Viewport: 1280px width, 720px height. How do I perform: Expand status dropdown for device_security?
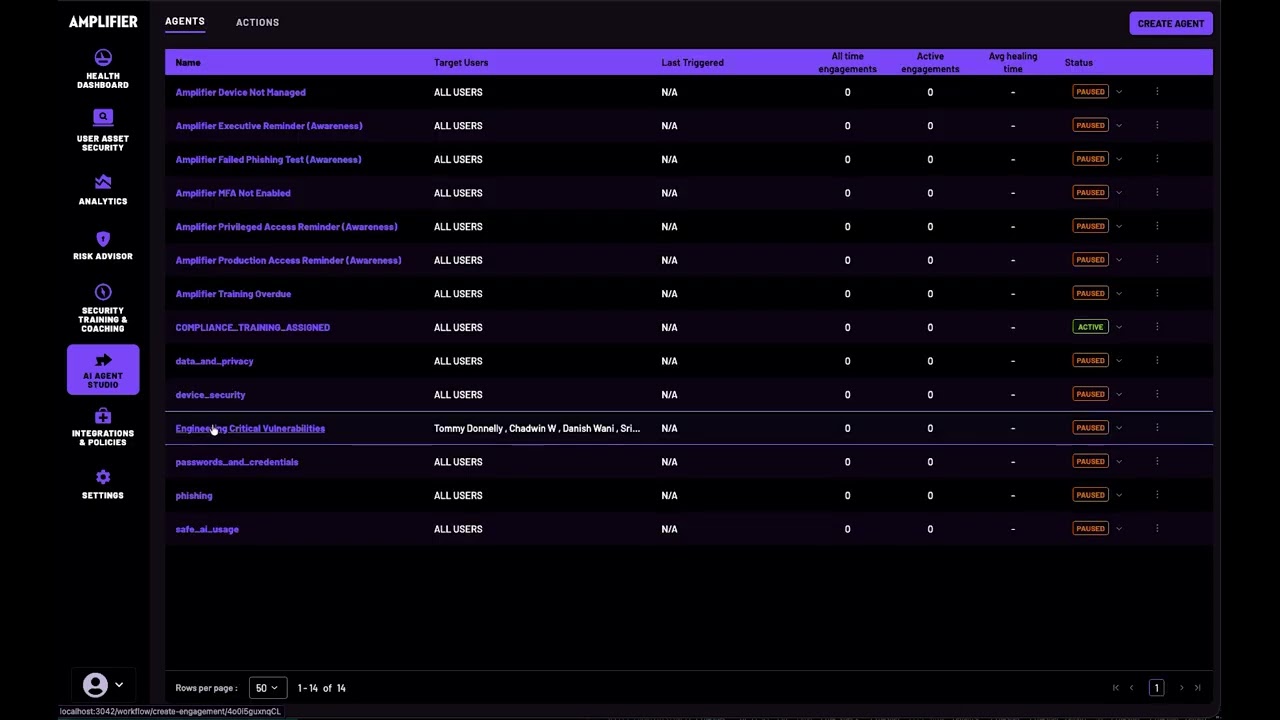tap(1119, 395)
